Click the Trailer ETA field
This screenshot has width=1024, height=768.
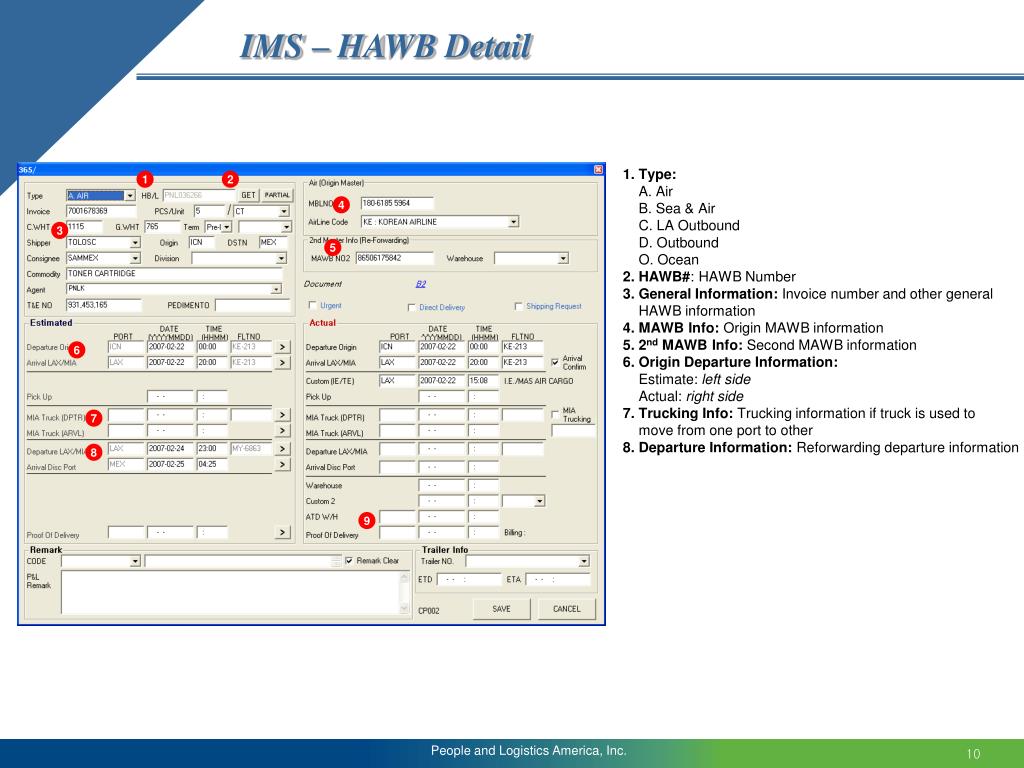(x=558, y=579)
